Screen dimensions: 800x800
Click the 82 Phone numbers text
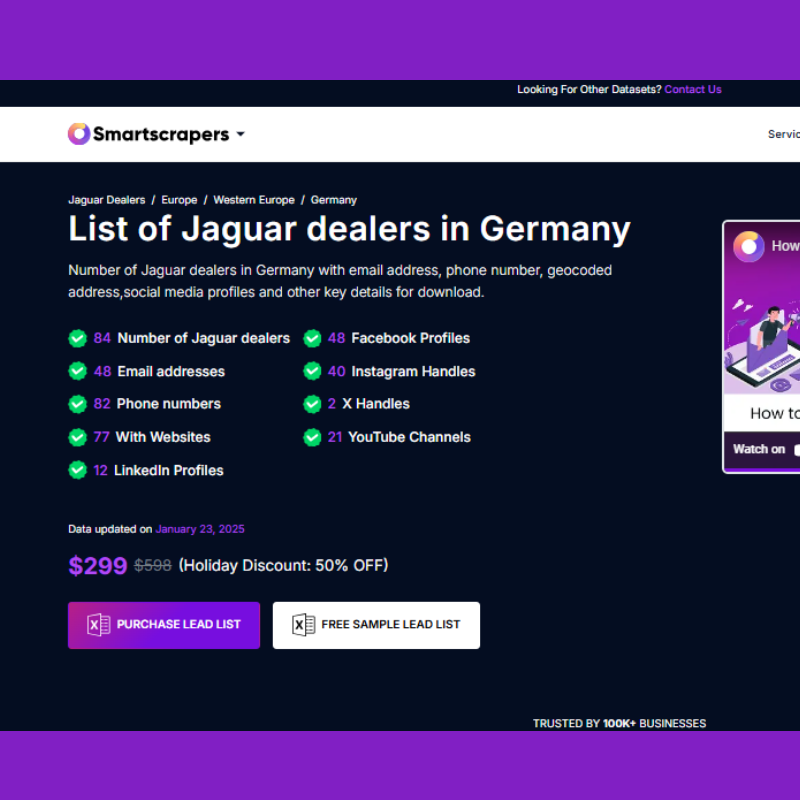pyautogui.click(x=157, y=404)
